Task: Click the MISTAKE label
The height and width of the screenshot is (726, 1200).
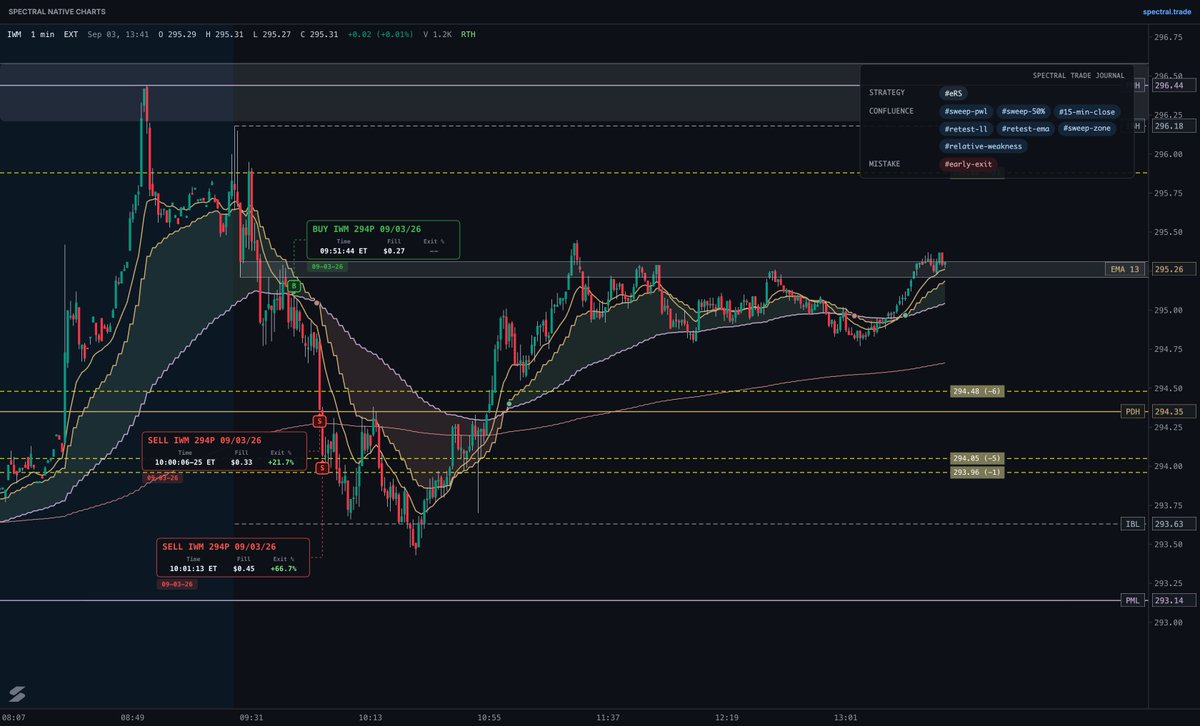Action: pos(884,163)
